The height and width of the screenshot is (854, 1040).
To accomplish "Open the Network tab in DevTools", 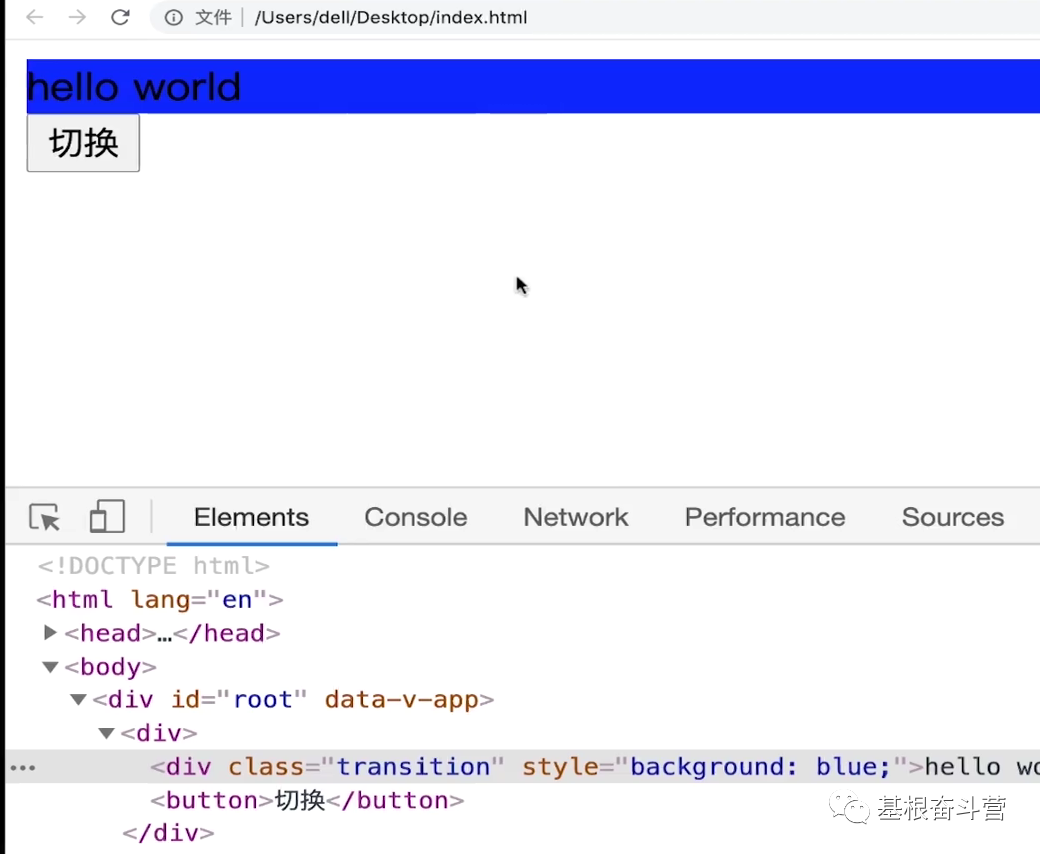I will pos(575,517).
